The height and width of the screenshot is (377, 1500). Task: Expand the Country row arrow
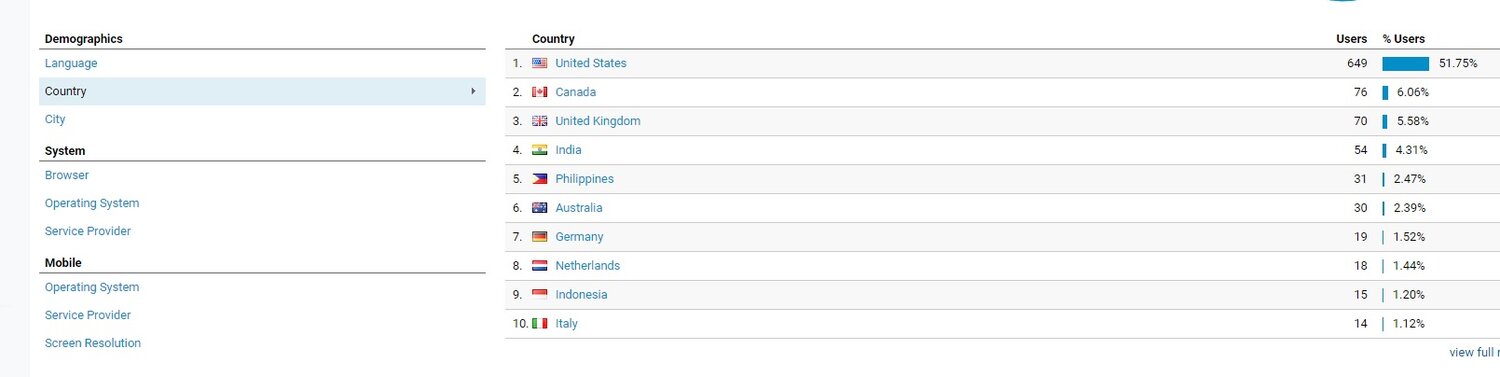pos(473,91)
